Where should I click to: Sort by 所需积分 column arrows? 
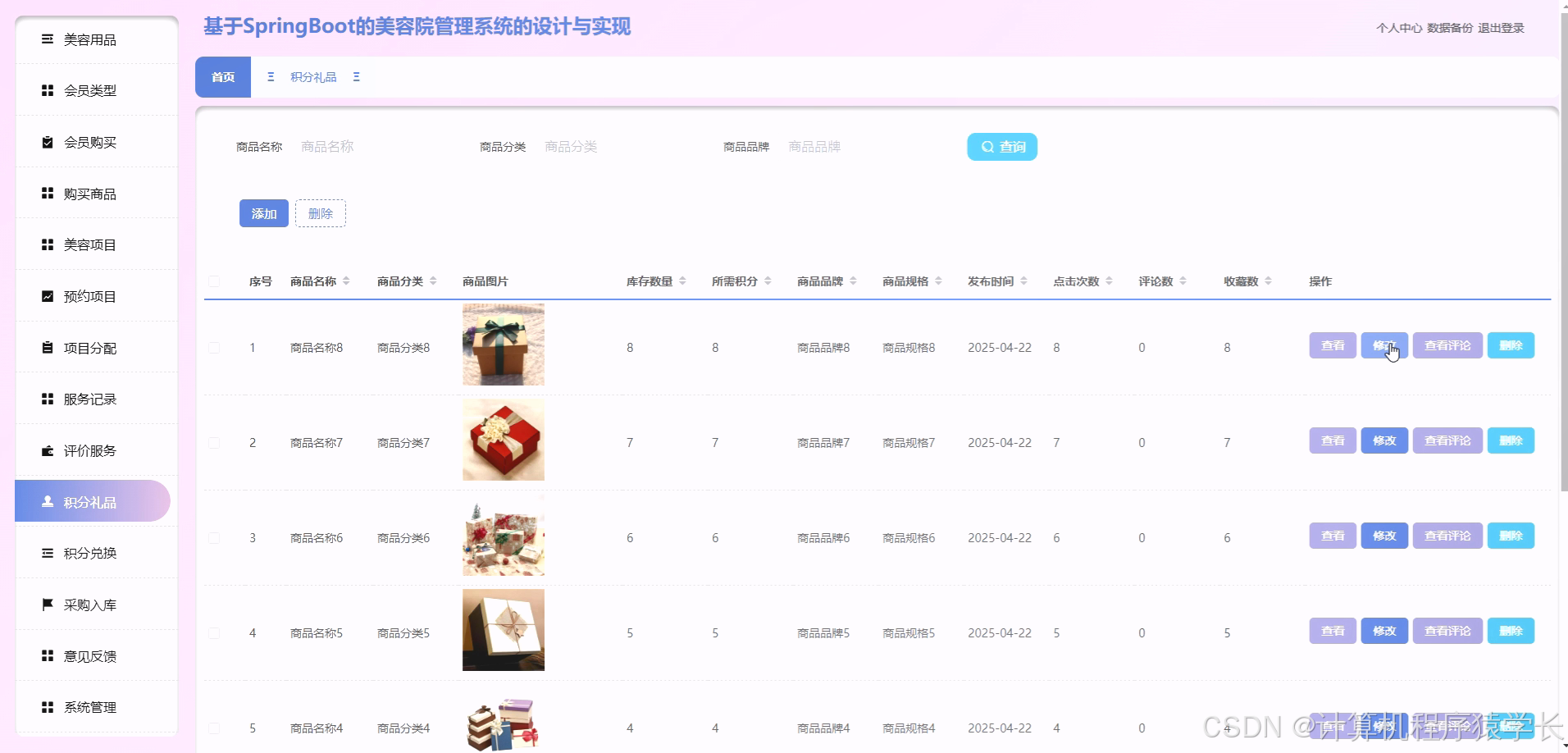pos(768,281)
